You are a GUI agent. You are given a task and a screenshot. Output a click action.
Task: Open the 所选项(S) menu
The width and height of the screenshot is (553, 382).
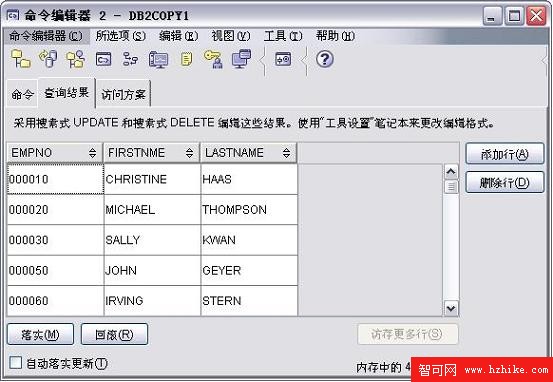121,36
